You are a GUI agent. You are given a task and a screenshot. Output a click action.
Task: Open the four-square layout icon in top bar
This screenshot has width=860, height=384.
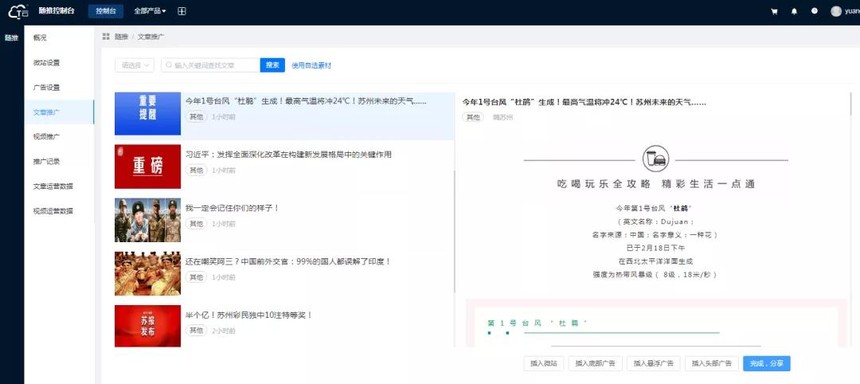[x=182, y=11]
